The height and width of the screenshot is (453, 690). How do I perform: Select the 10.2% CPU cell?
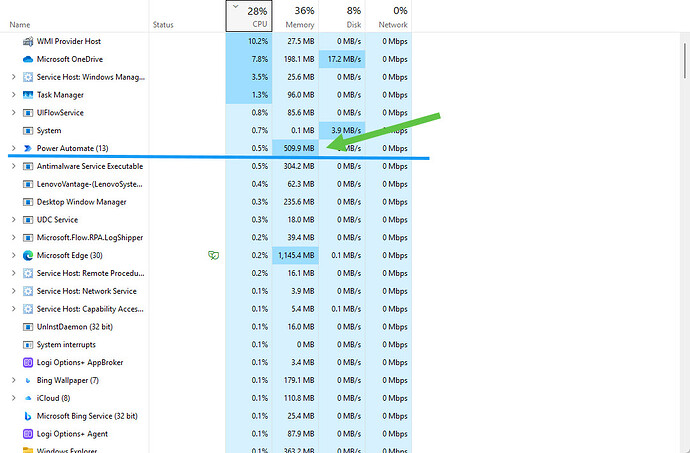tap(249, 41)
